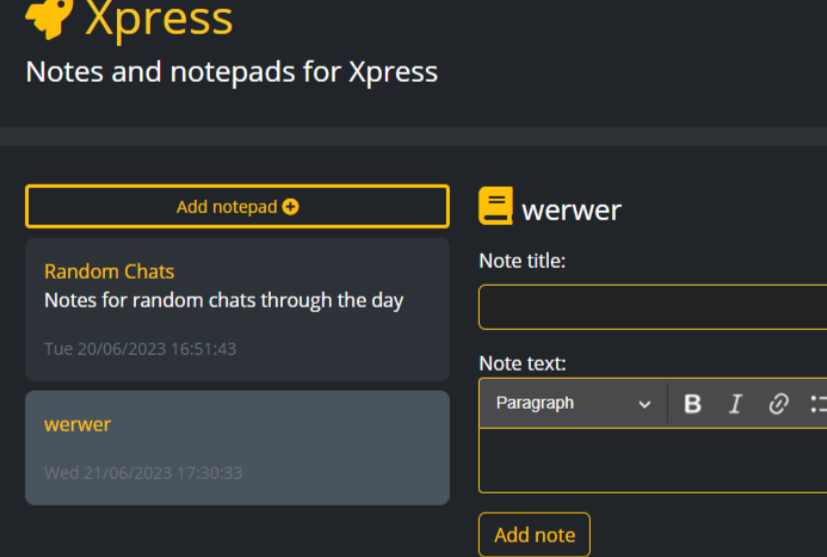The image size is (827, 557).
Task: Click the yellow notepad book icon
Action: click(496, 206)
